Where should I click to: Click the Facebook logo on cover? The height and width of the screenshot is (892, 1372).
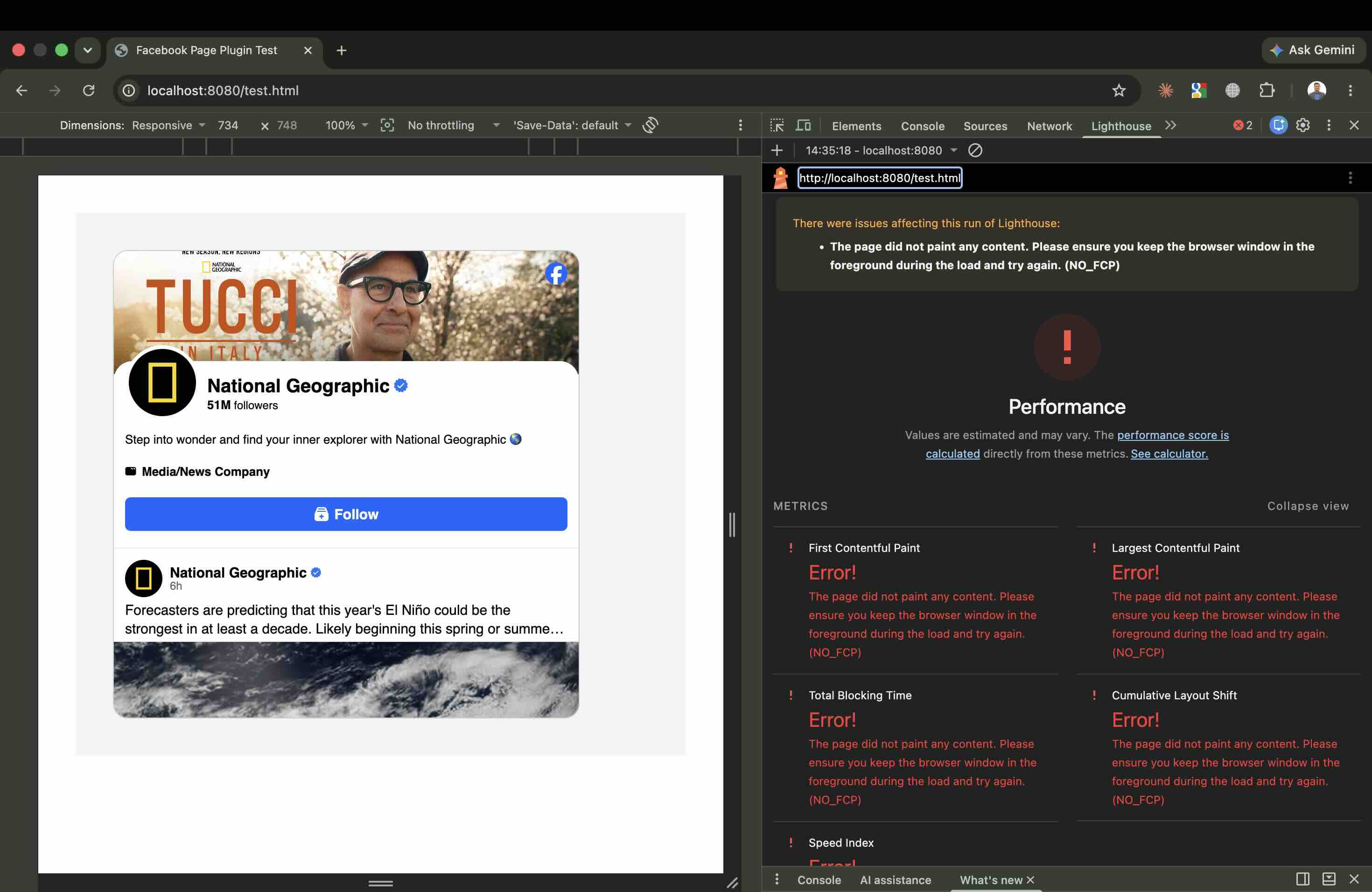point(556,273)
